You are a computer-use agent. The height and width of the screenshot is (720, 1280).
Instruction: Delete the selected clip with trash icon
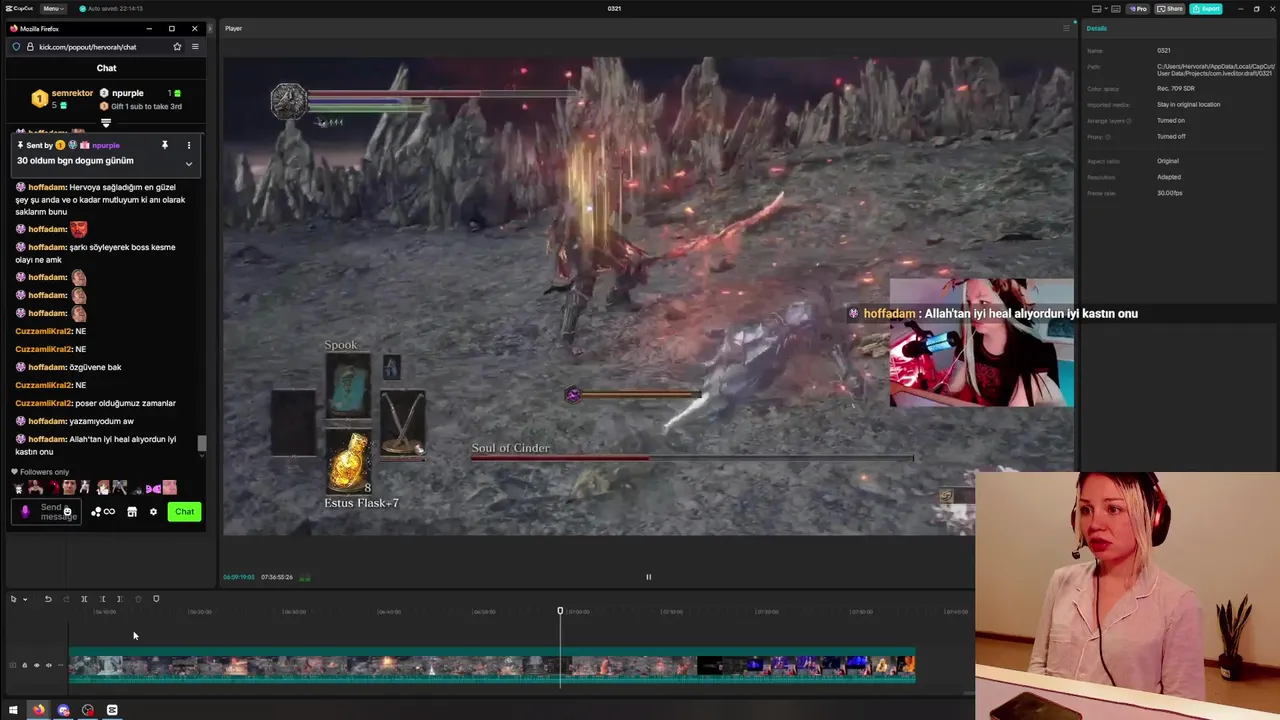tap(138, 599)
